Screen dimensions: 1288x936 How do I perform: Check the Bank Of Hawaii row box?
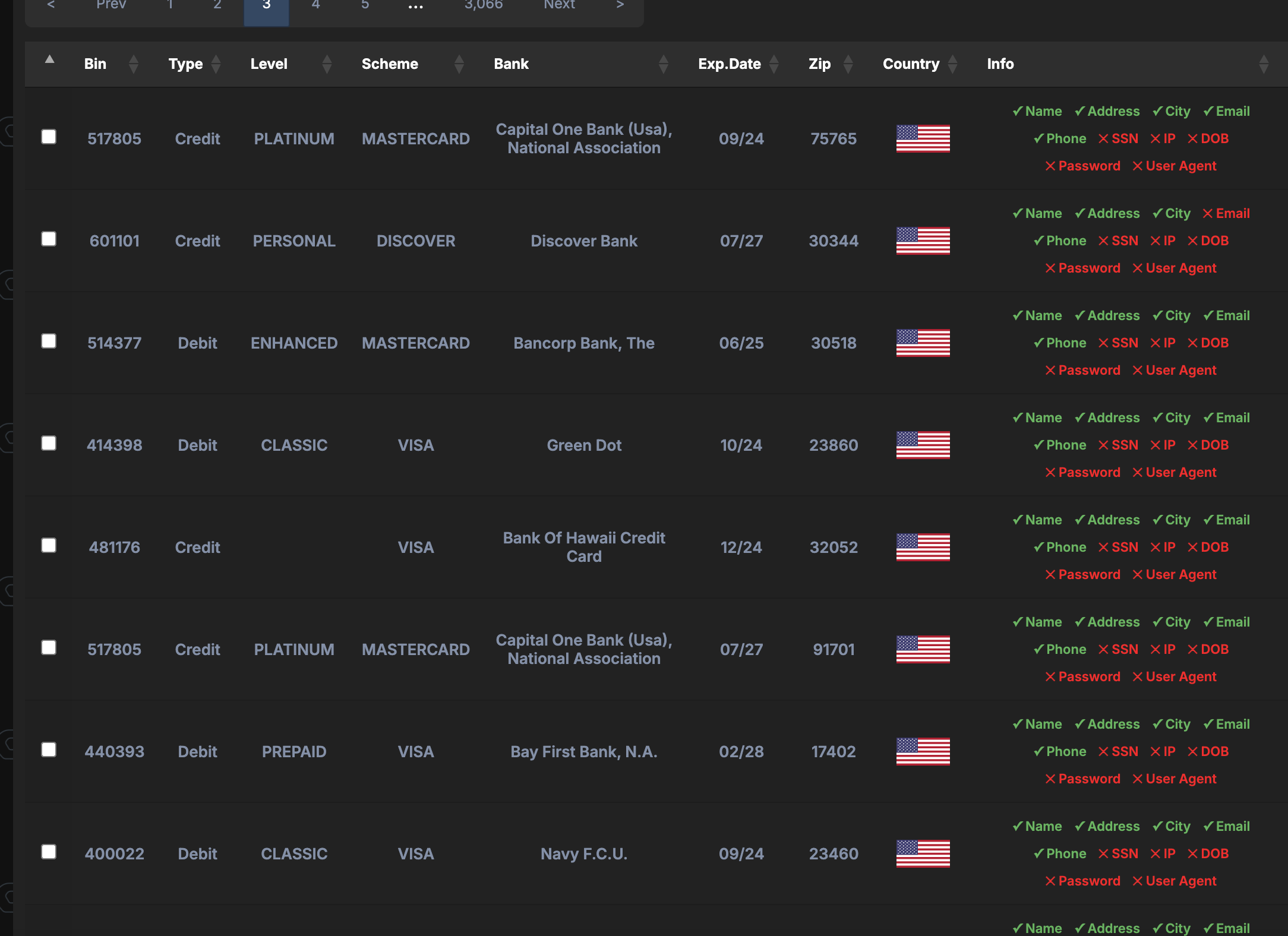[x=49, y=545]
